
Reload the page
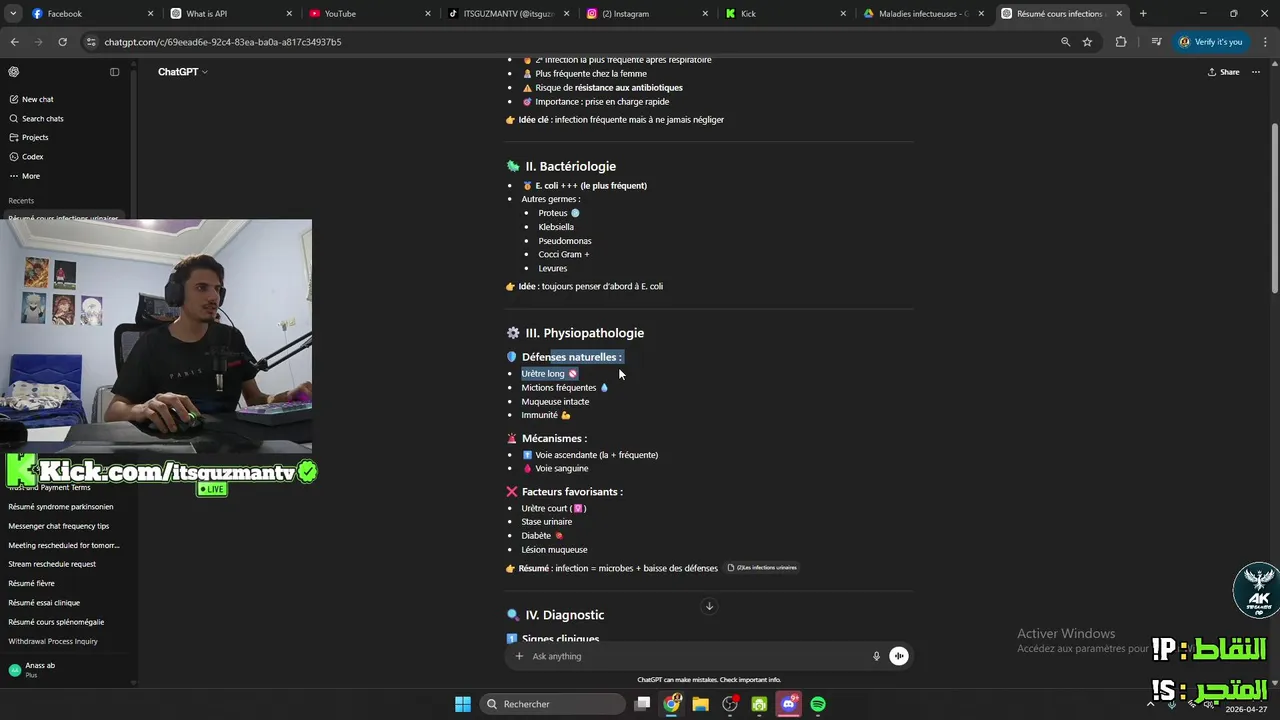(62, 42)
